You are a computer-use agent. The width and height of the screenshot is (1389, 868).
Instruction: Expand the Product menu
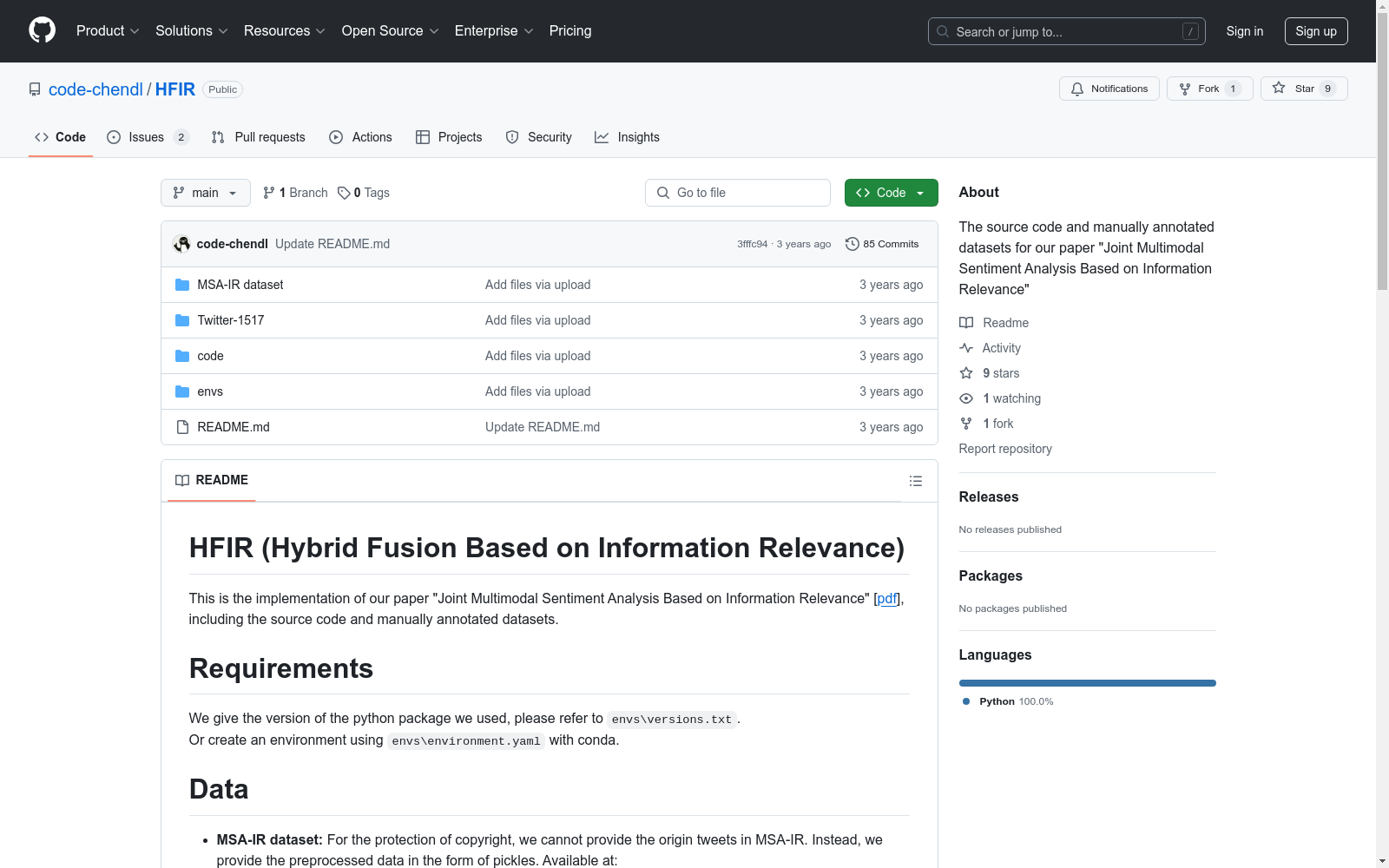point(108,31)
